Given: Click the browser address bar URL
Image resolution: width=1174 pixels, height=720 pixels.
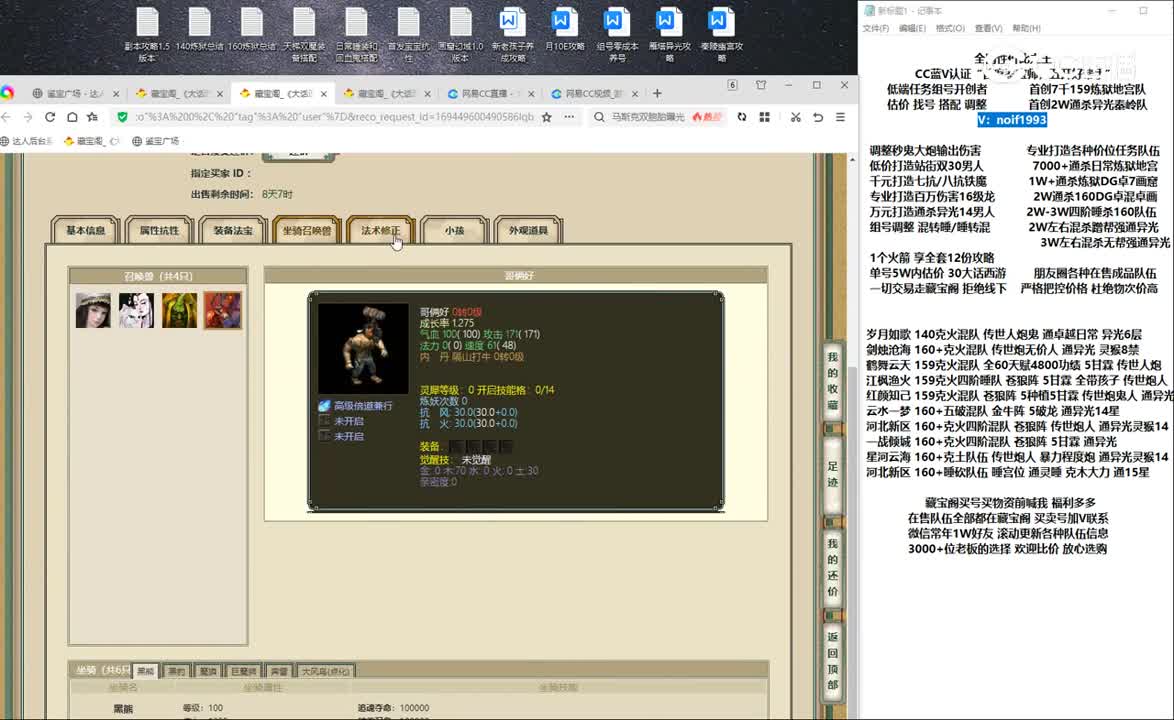Looking at the screenshot, I should [x=334, y=117].
